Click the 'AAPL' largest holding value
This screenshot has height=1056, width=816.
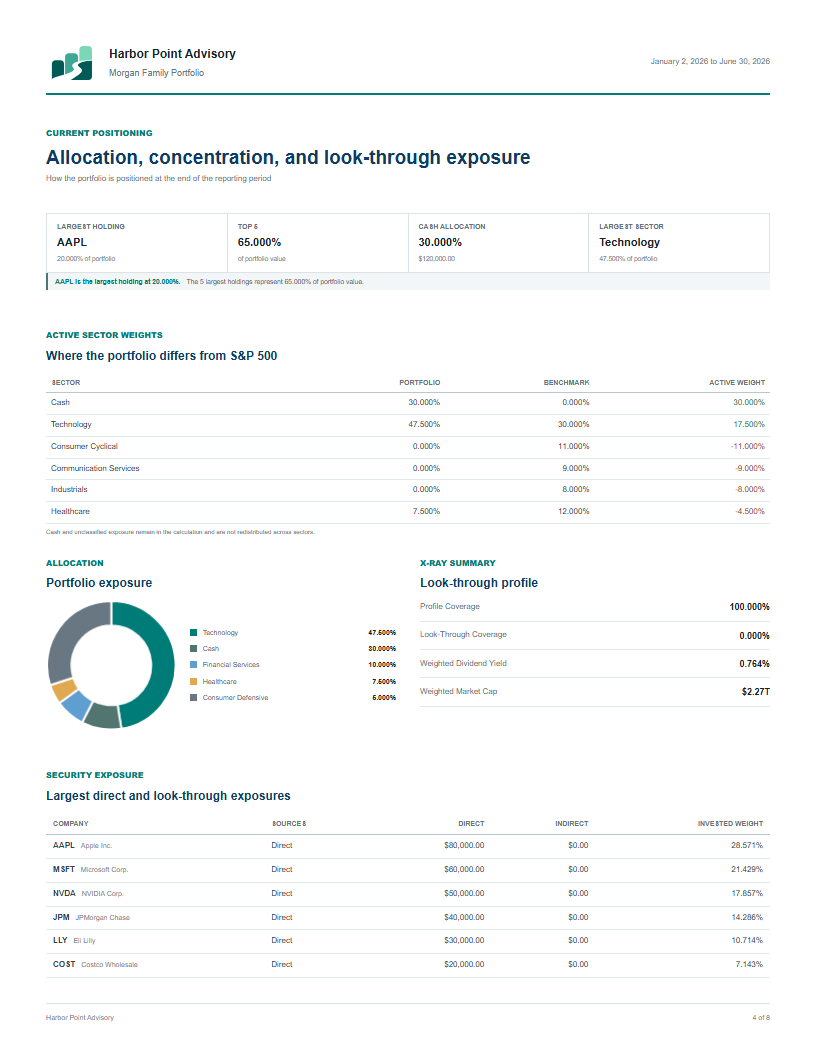(72, 242)
